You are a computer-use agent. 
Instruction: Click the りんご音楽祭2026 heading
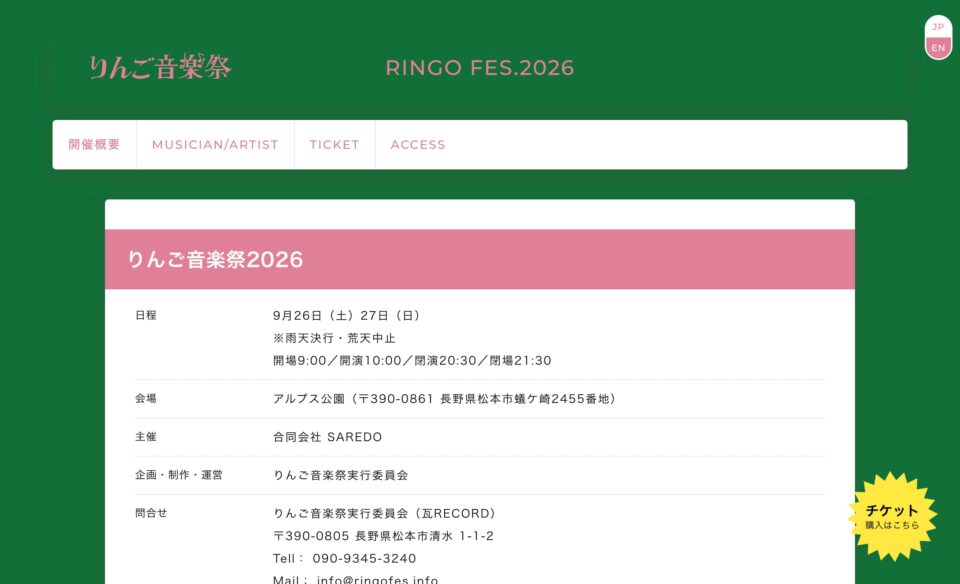pos(215,260)
